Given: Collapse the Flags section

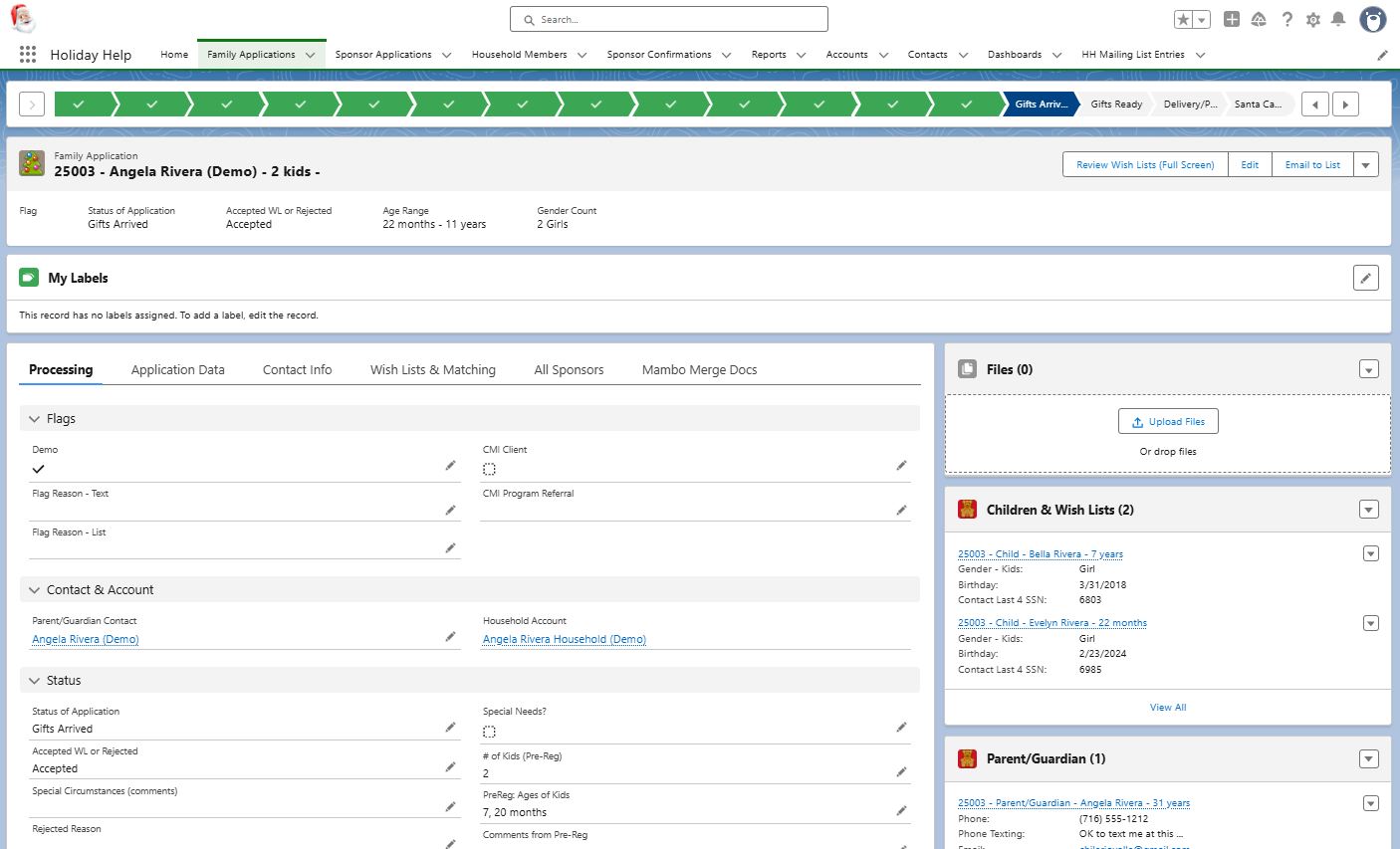Looking at the screenshot, I should pyautogui.click(x=35, y=419).
